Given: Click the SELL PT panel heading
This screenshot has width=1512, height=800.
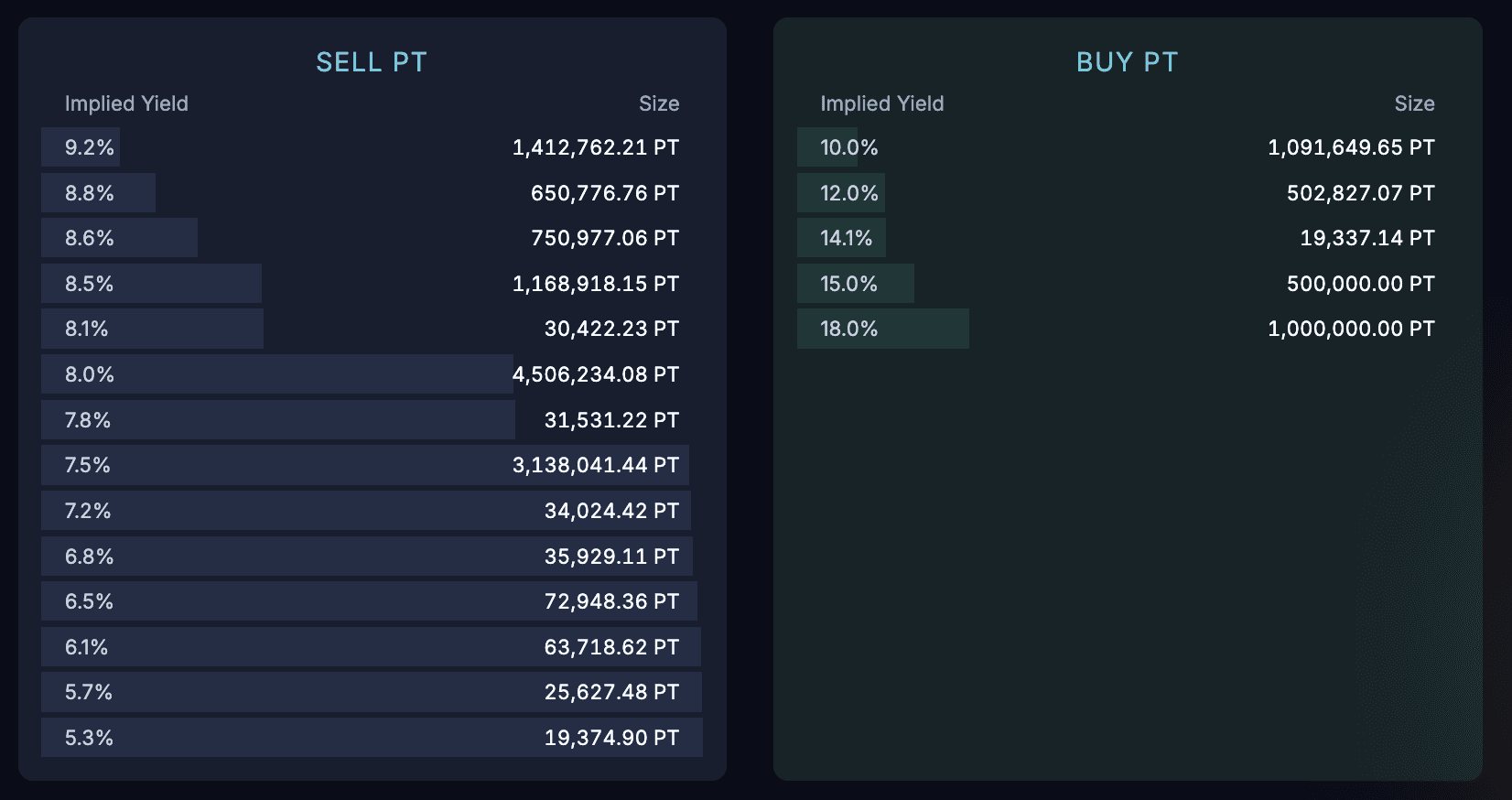Looking at the screenshot, I should click(x=372, y=62).
